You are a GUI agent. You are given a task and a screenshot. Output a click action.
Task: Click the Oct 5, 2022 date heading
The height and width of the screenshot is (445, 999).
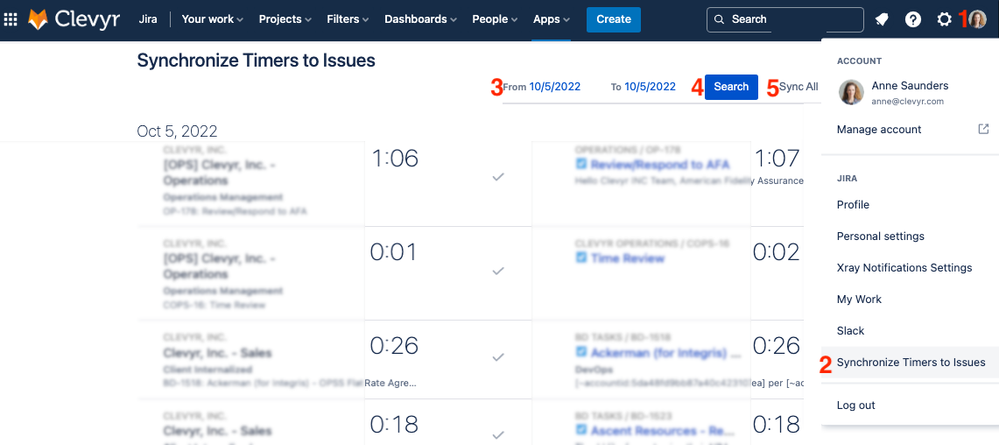(x=177, y=131)
